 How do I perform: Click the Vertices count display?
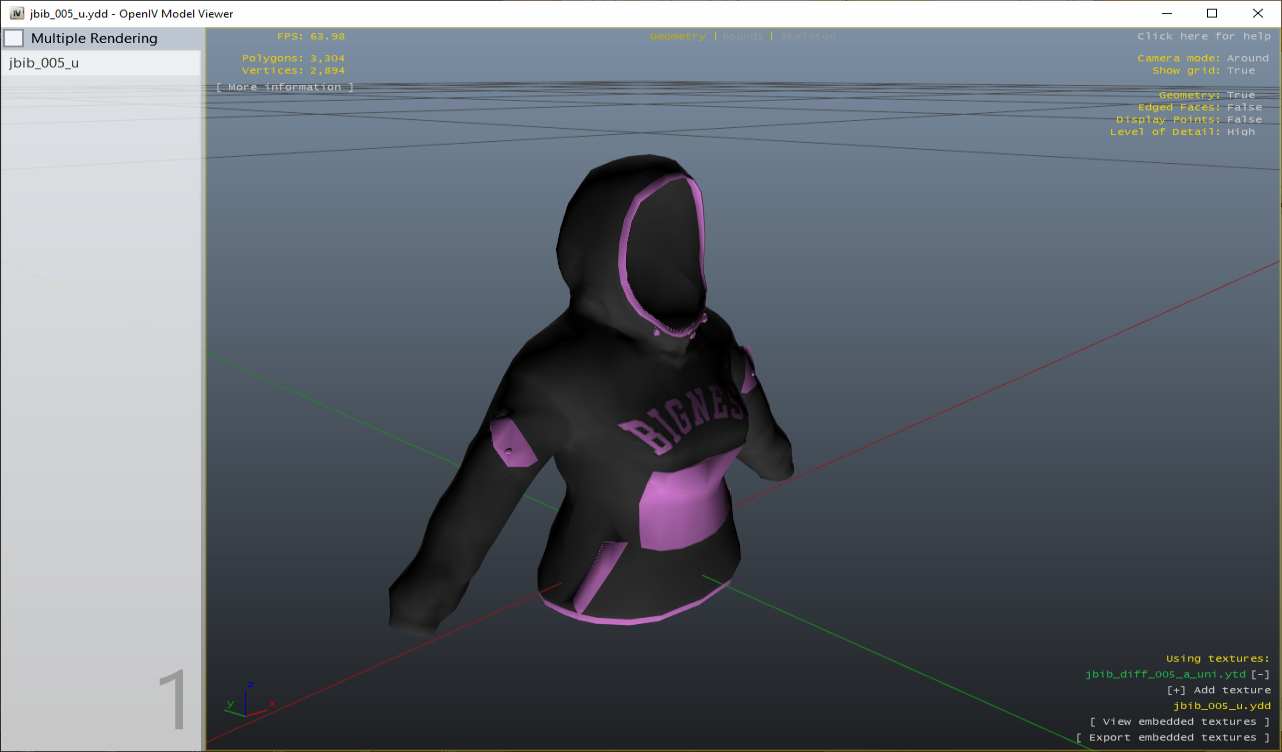click(293, 70)
